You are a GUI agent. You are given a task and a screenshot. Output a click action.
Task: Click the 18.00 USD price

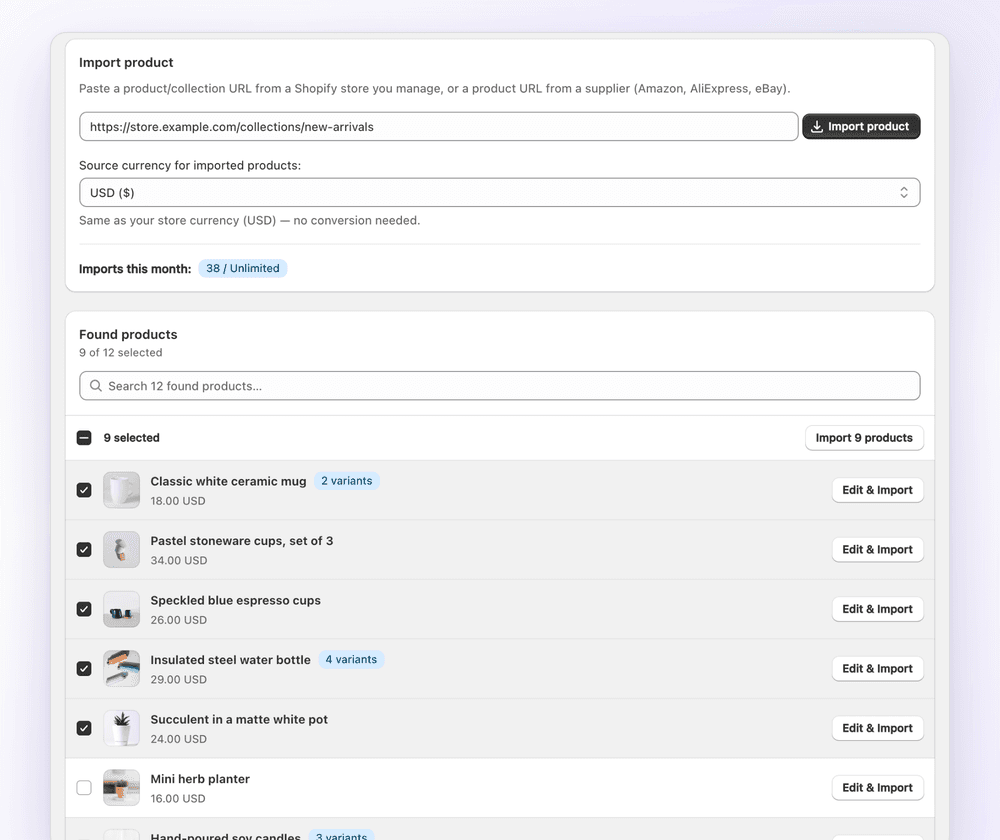point(178,501)
